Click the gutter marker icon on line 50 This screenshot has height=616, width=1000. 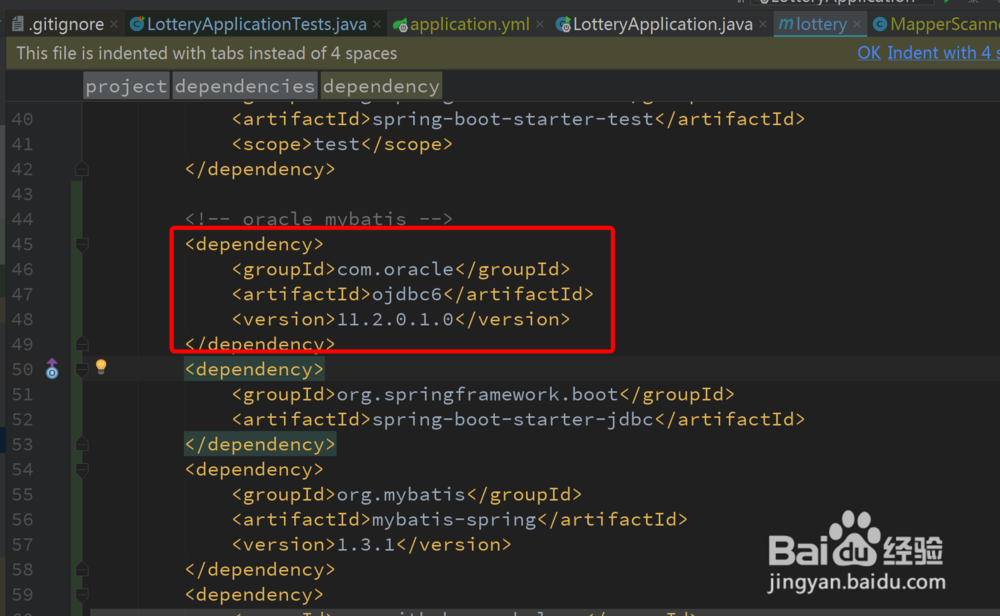[52, 369]
